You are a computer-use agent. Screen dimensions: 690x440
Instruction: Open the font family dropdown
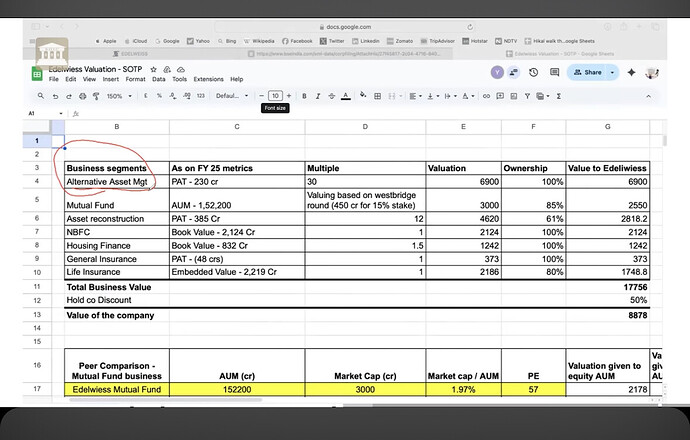point(231,96)
